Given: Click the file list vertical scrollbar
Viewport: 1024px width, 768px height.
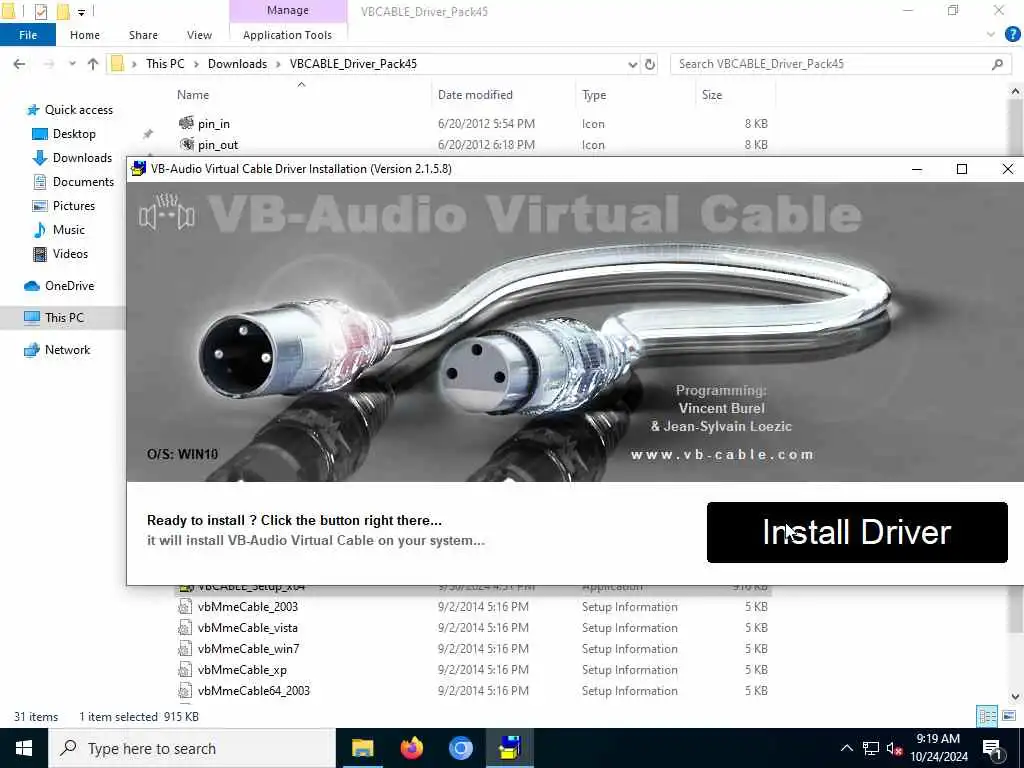Looking at the screenshot, I should pos(1016,366).
